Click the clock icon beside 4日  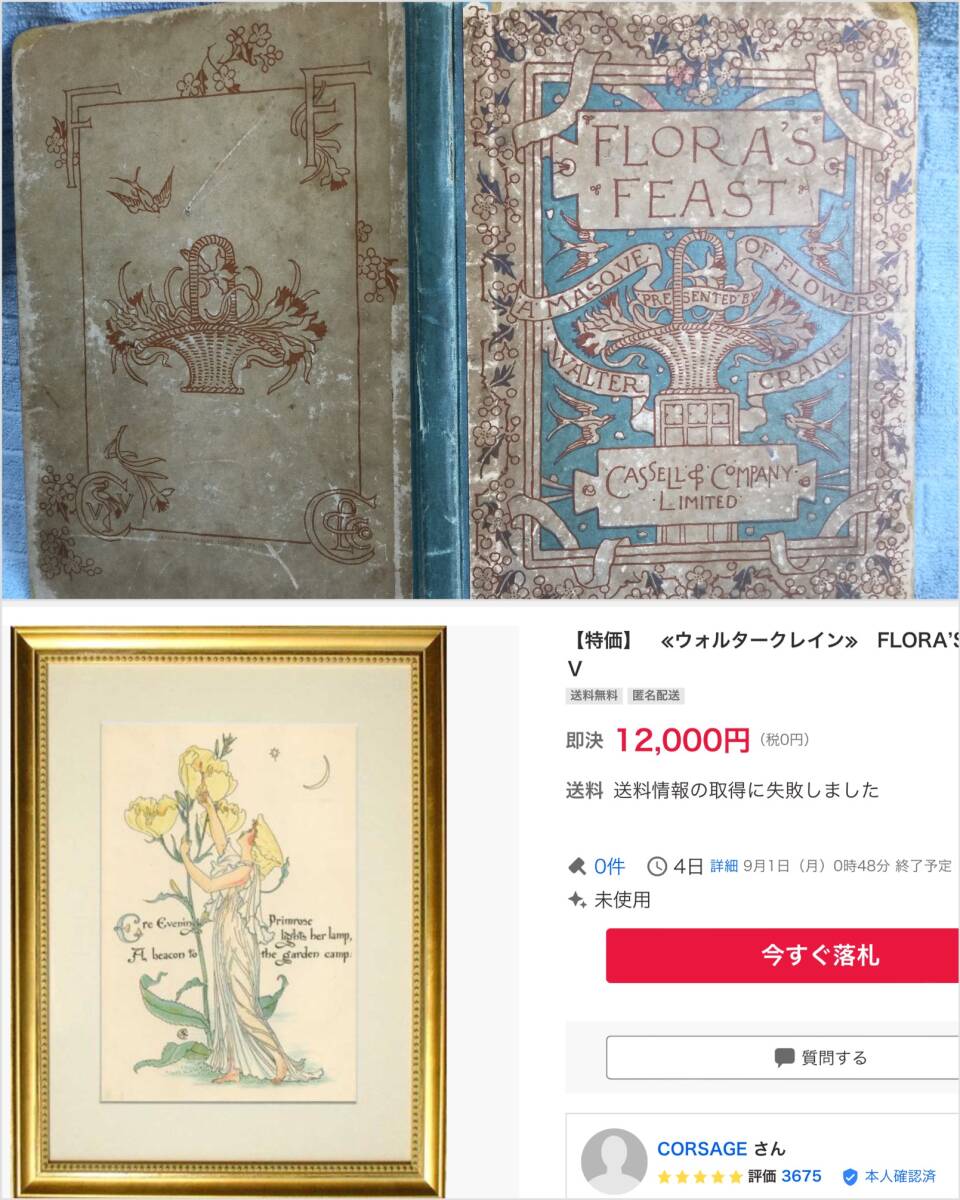tap(657, 866)
